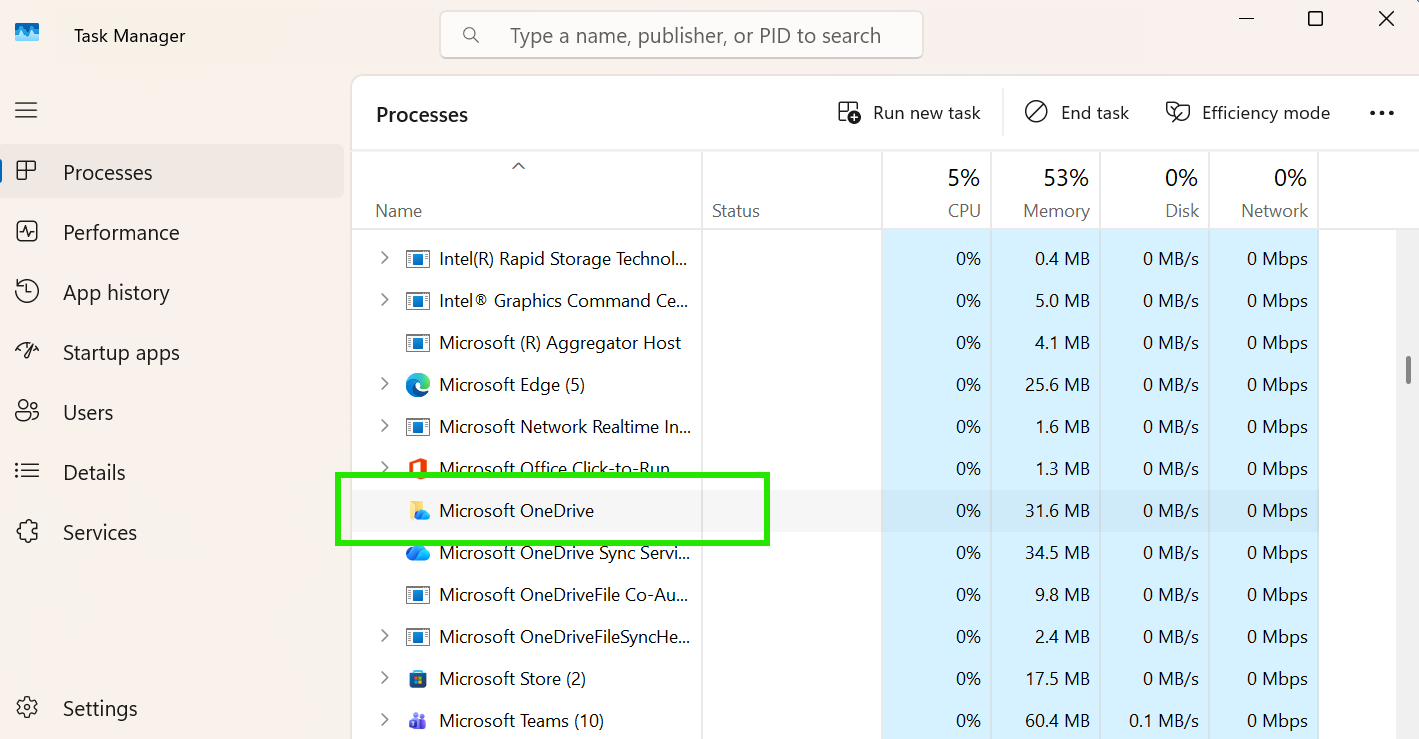
Task: Expand the Intel Graphics Command Center row
Action: (385, 301)
